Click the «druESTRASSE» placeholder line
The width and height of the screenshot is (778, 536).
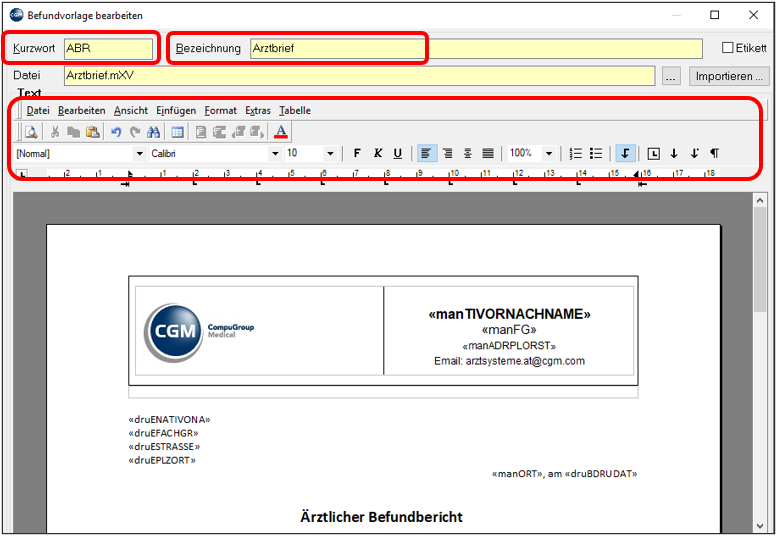click(164, 447)
